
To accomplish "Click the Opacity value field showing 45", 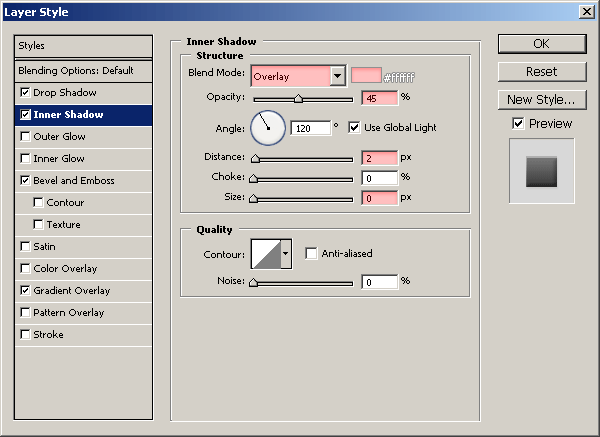I will coord(380,98).
